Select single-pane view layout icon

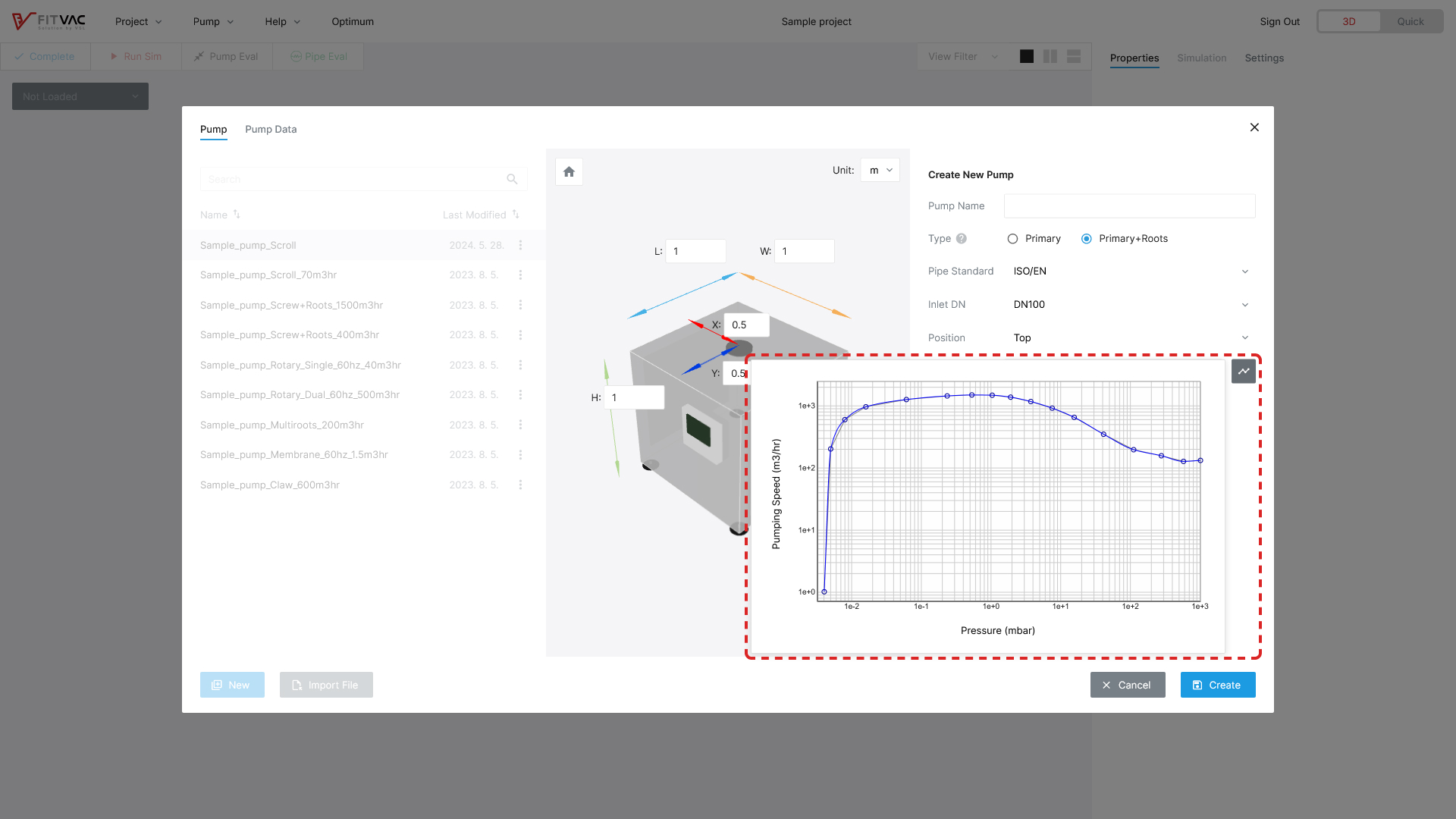coord(1027,56)
